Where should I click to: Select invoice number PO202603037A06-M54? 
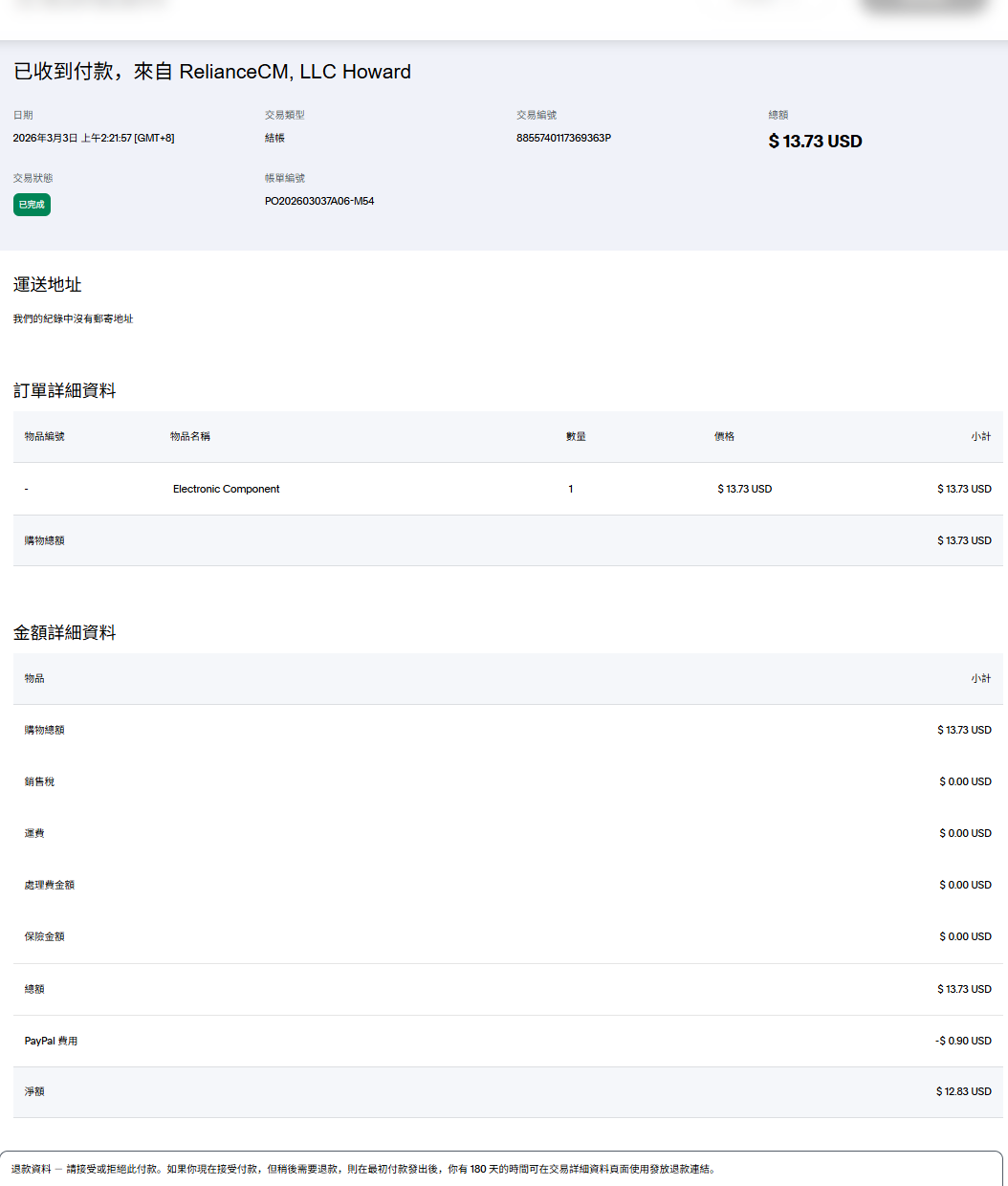click(x=319, y=201)
